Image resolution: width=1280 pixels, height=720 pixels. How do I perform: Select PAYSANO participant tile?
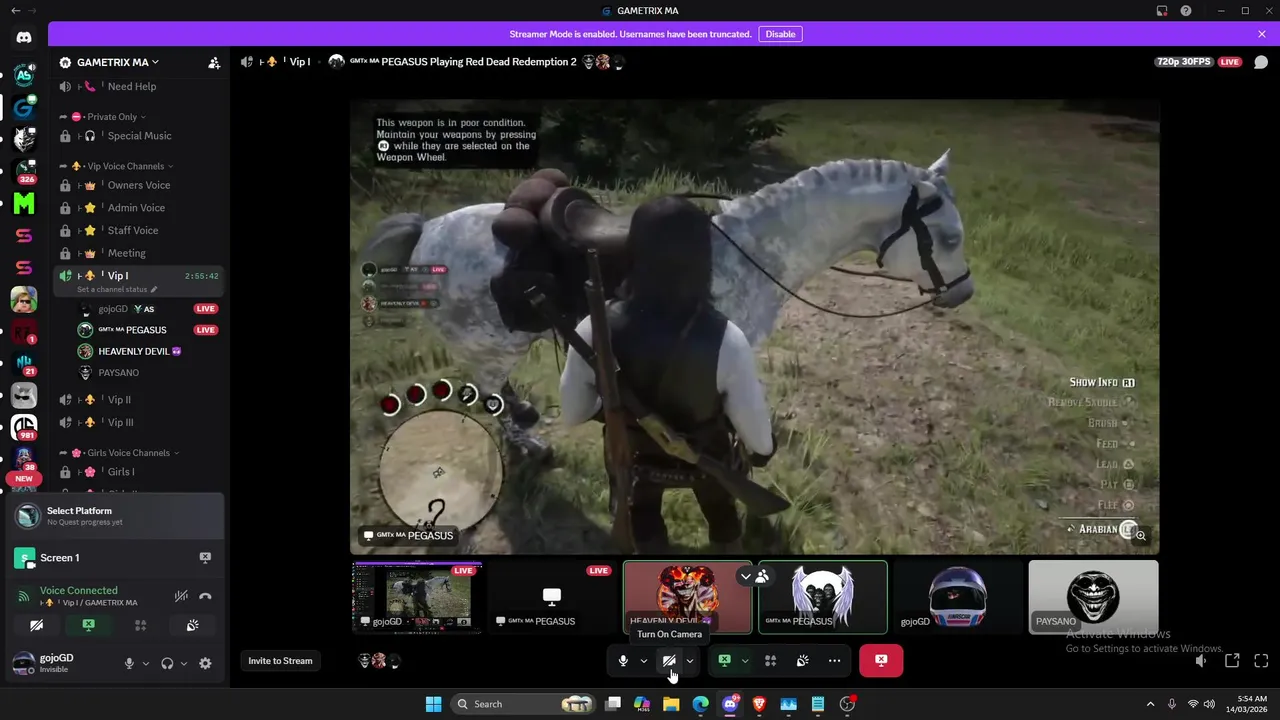coord(1093,597)
